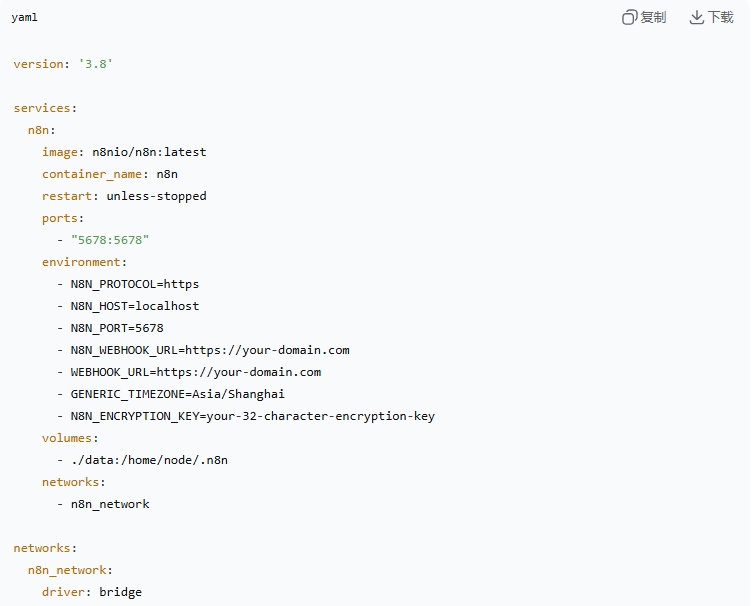Click the - n8n_network list entry
This screenshot has width=752, height=606.
pos(103,504)
